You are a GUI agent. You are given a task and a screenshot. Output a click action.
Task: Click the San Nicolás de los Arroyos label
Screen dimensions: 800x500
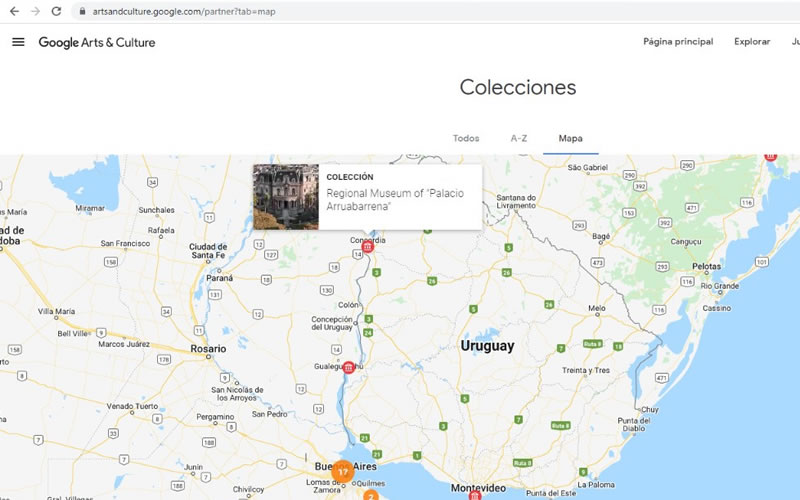pos(237,394)
